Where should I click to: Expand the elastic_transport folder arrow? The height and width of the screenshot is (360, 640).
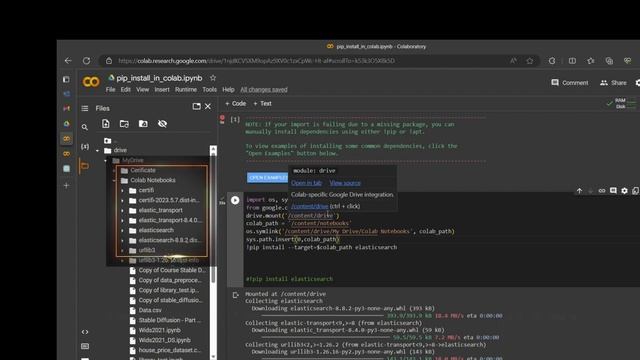[x=122, y=211]
